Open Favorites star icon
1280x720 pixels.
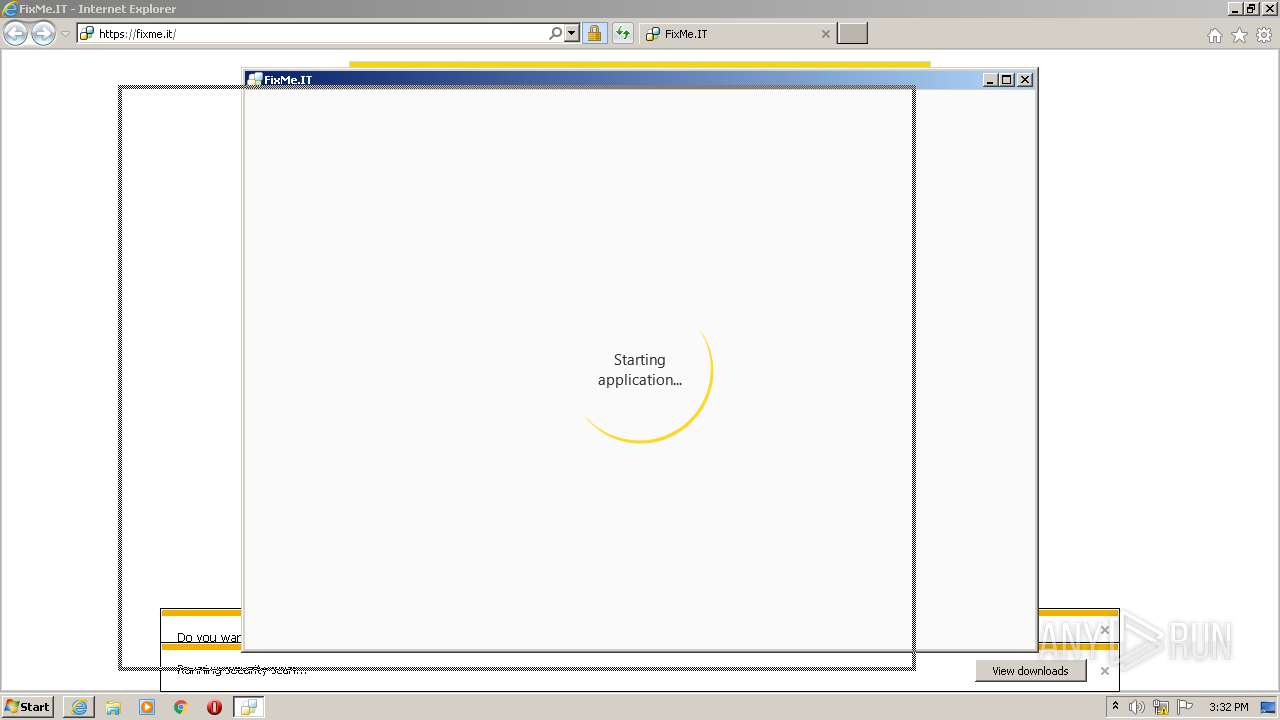tap(1239, 35)
